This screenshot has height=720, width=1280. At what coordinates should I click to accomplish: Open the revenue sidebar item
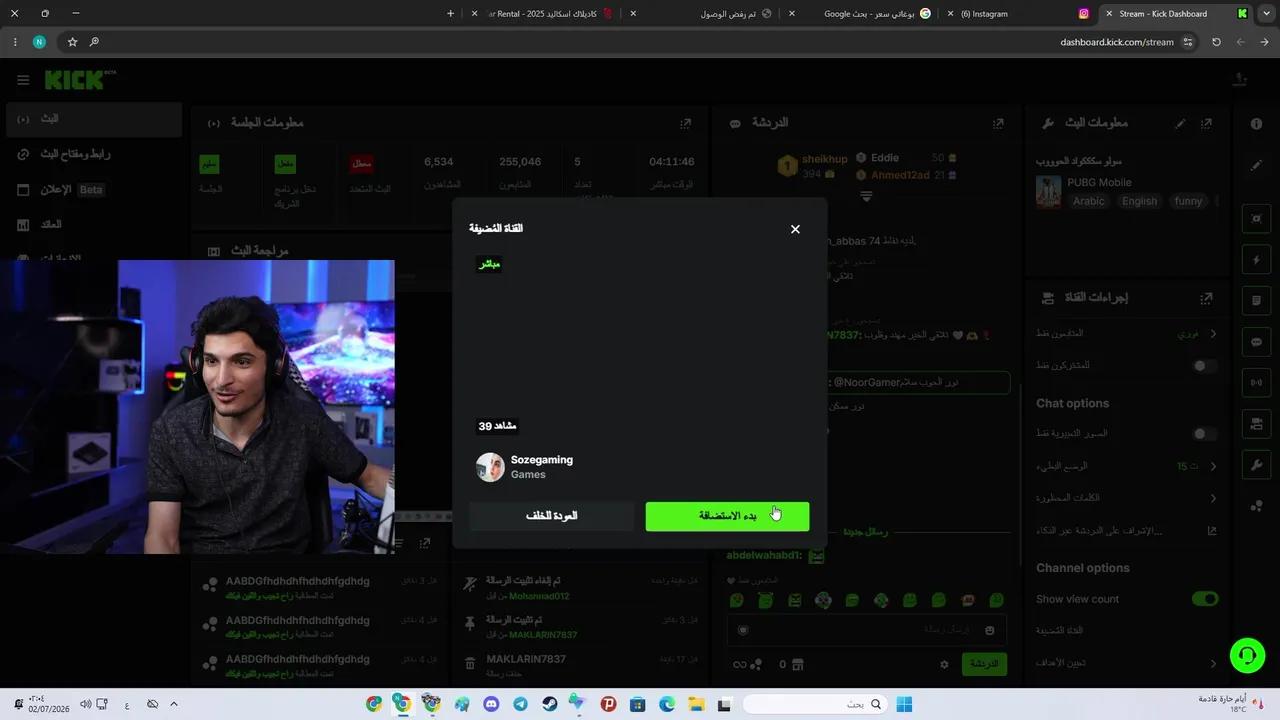pos(93,225)
